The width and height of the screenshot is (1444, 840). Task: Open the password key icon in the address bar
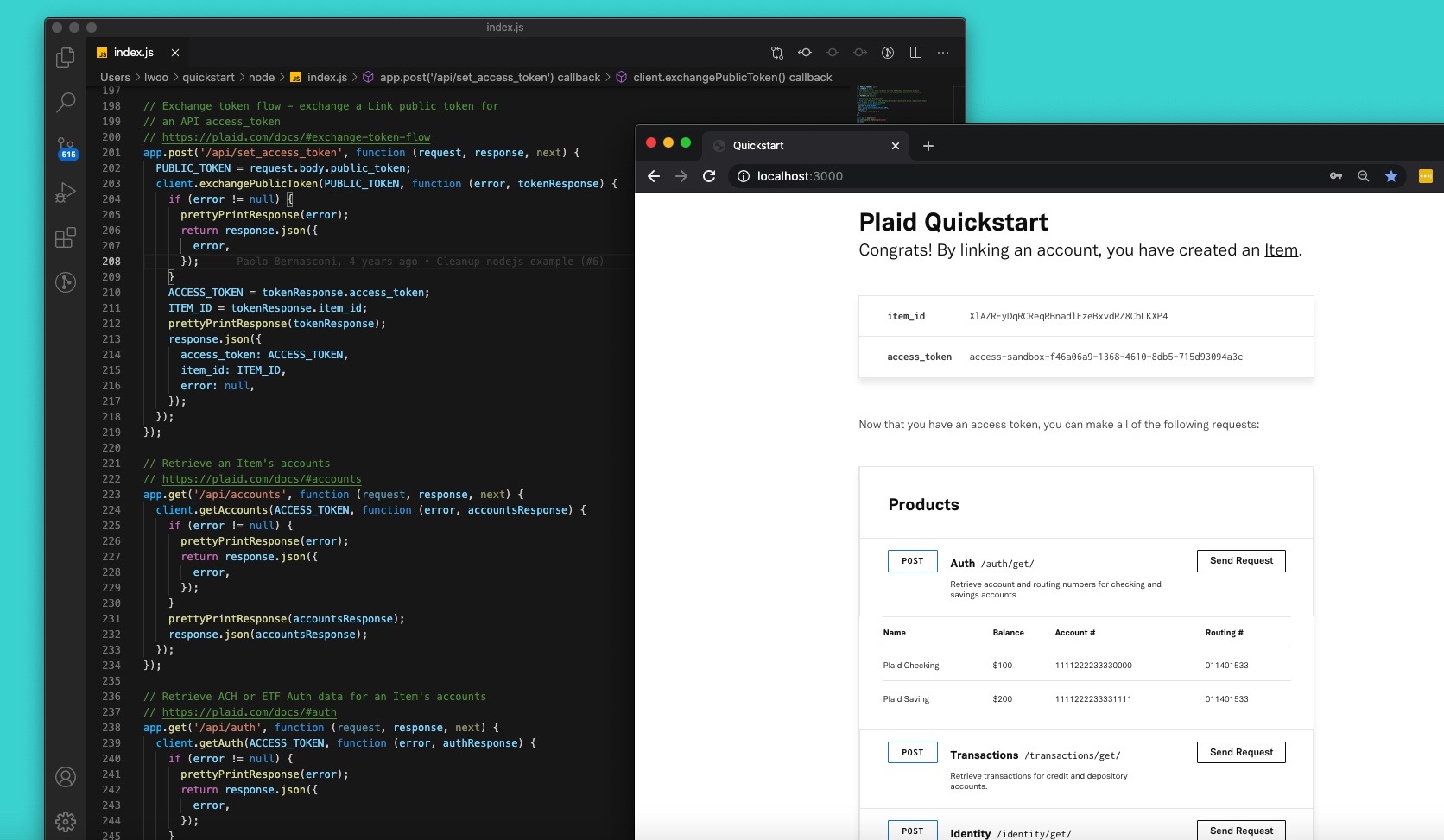1335,176
